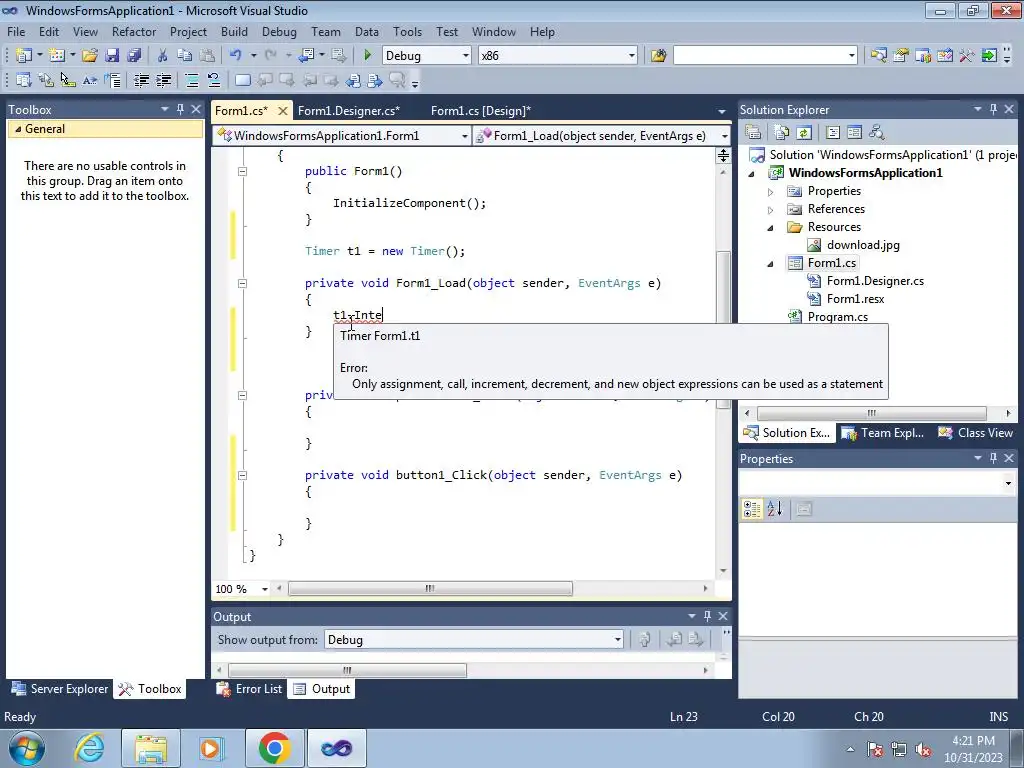Click the Find in Files icon

(x=658, y=56)
